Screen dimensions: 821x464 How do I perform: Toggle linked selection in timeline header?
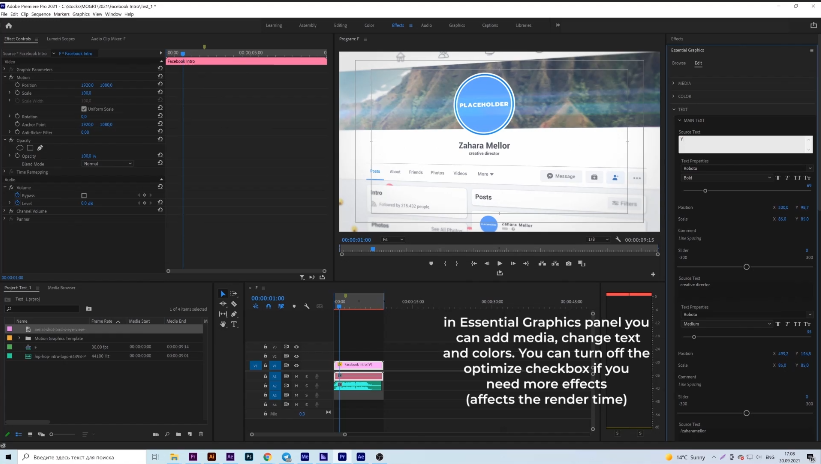tap(281, 306)
